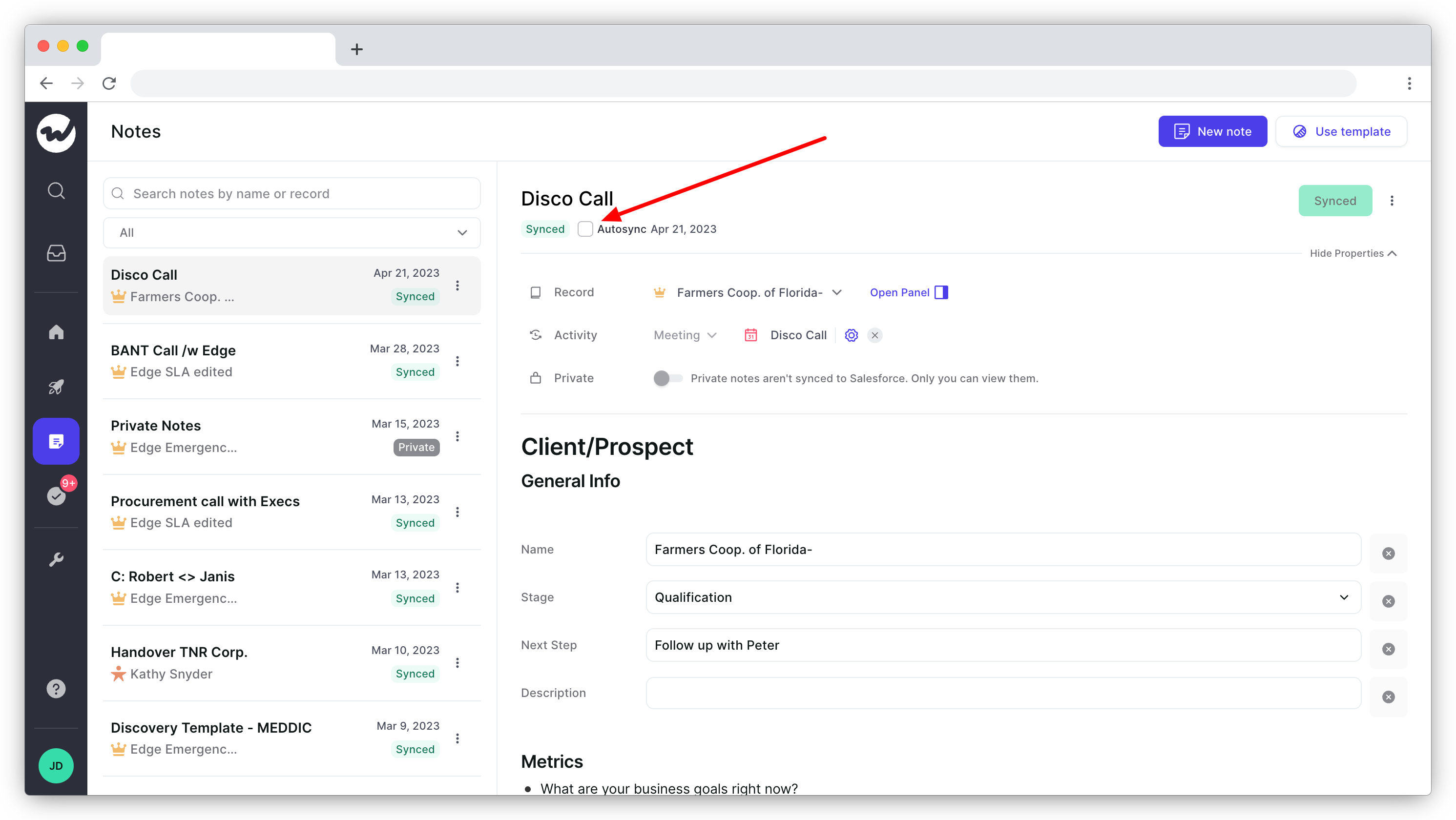Create a note with New note button
The image size is (1456, 820).
click(1212, 131)
